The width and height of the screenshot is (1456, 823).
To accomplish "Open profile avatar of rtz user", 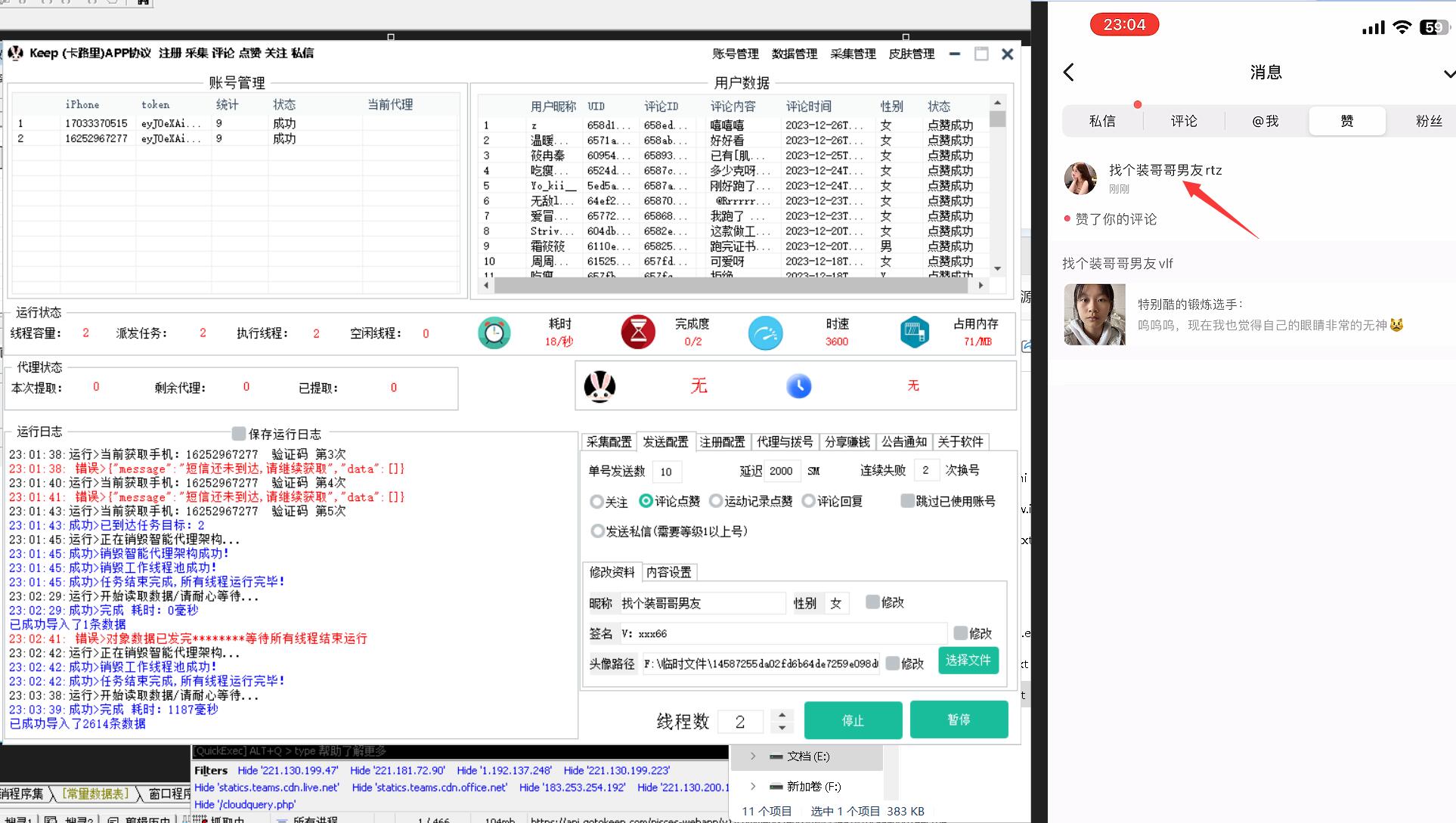I will point(1080,178).
